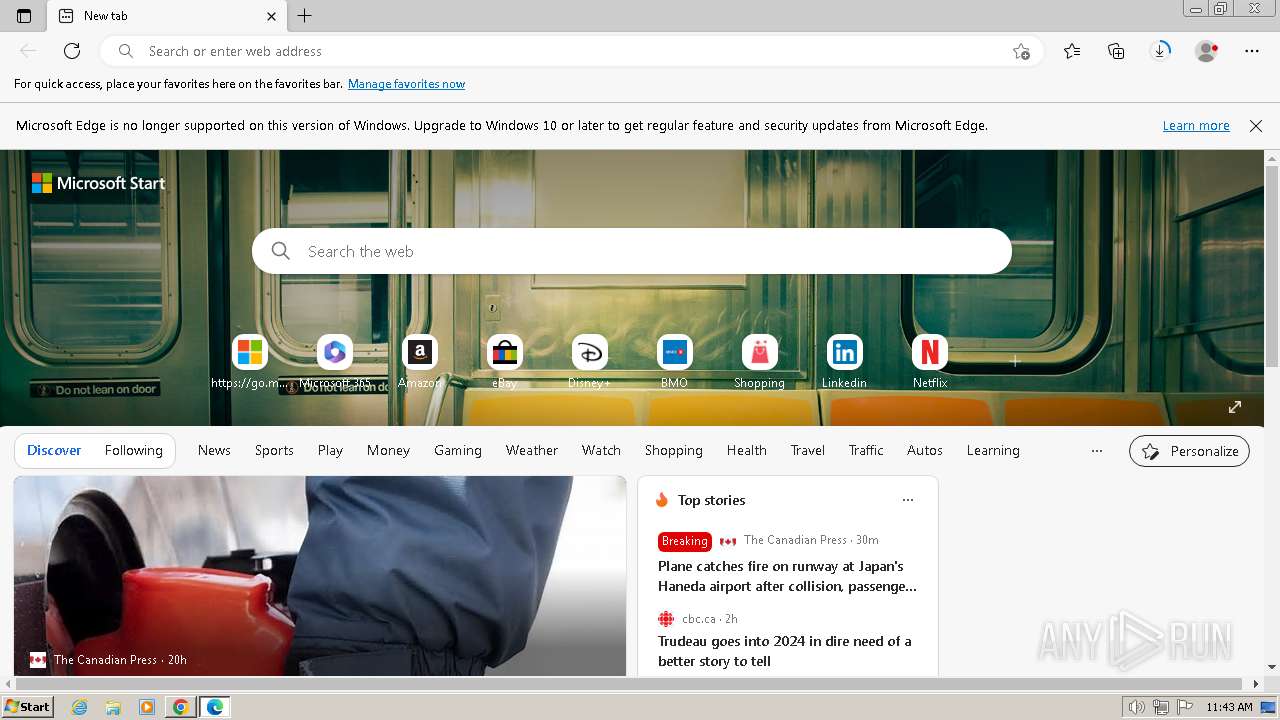Open the Haneda airport plane fire story

point(787,576)
